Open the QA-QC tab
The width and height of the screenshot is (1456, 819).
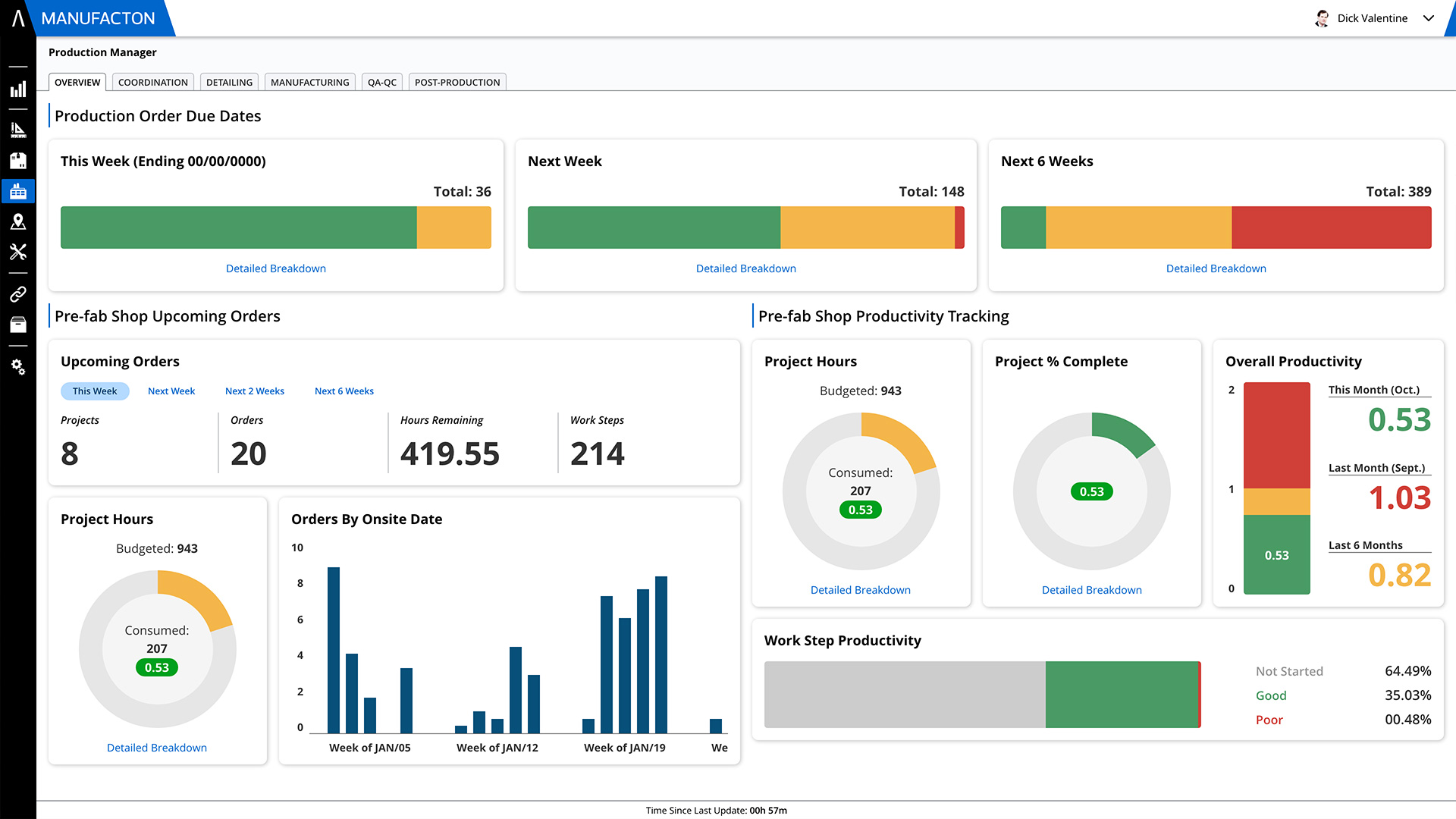(381, 82)
